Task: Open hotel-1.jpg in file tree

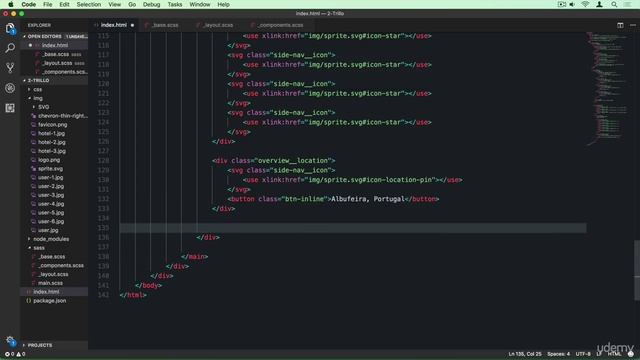Action: tap(51, 133)
